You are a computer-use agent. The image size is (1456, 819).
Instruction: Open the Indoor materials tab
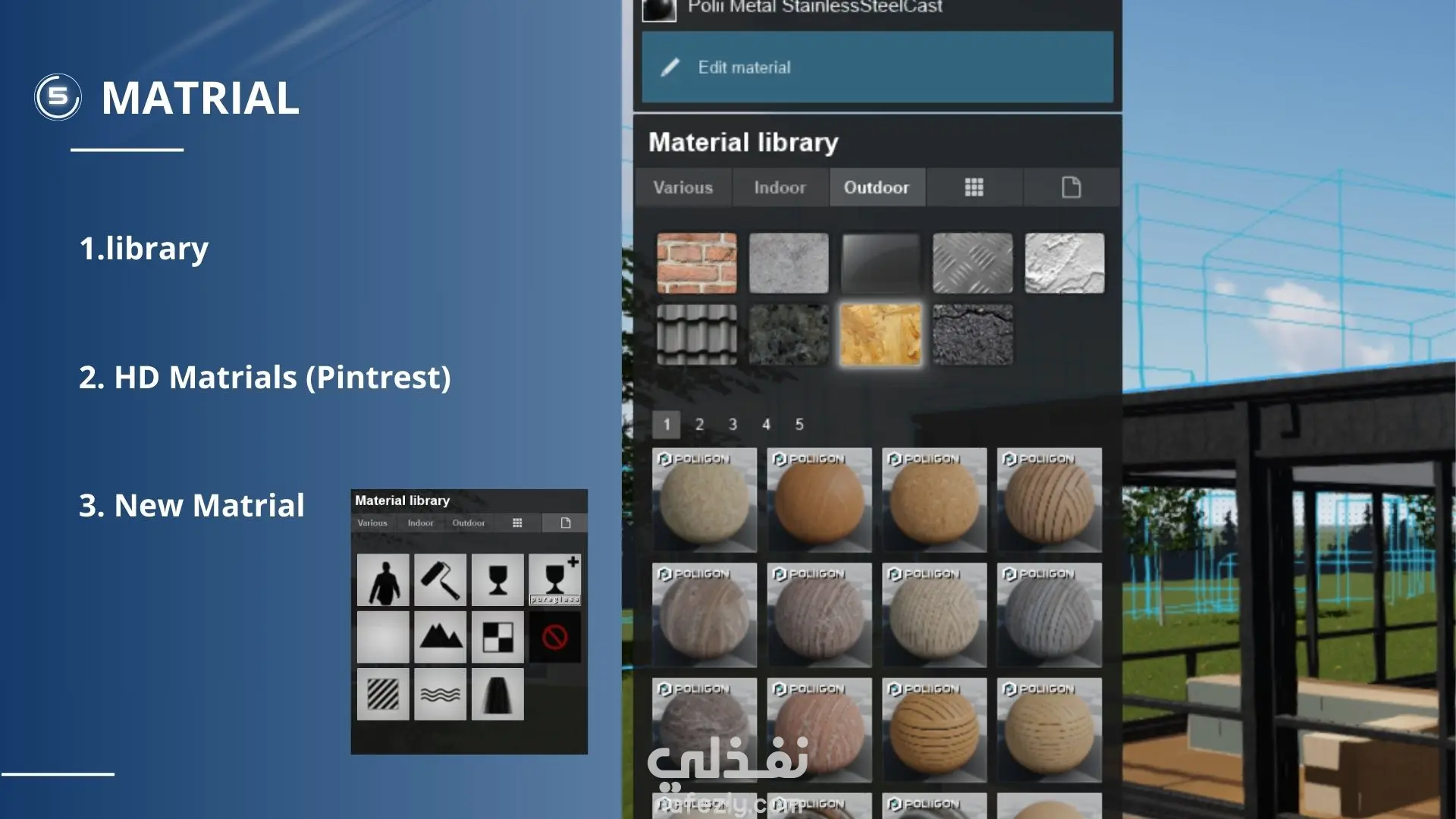[780, 187]
